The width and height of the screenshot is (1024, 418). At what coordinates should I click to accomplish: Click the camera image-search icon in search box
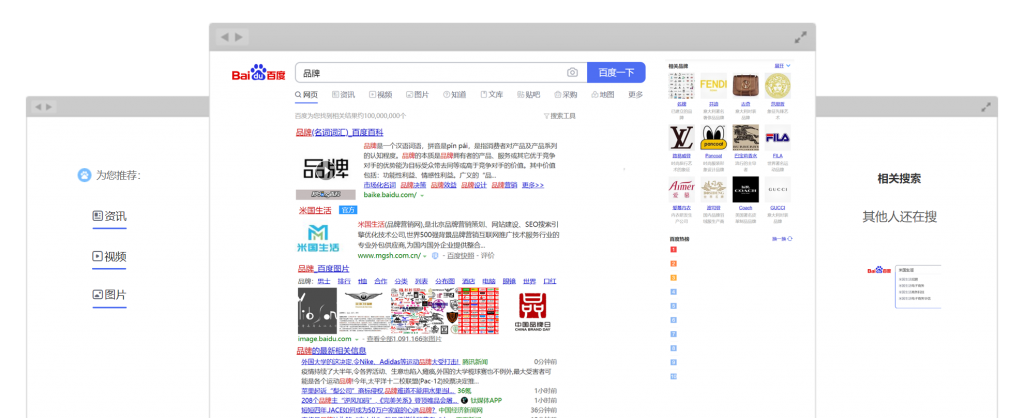572,72
